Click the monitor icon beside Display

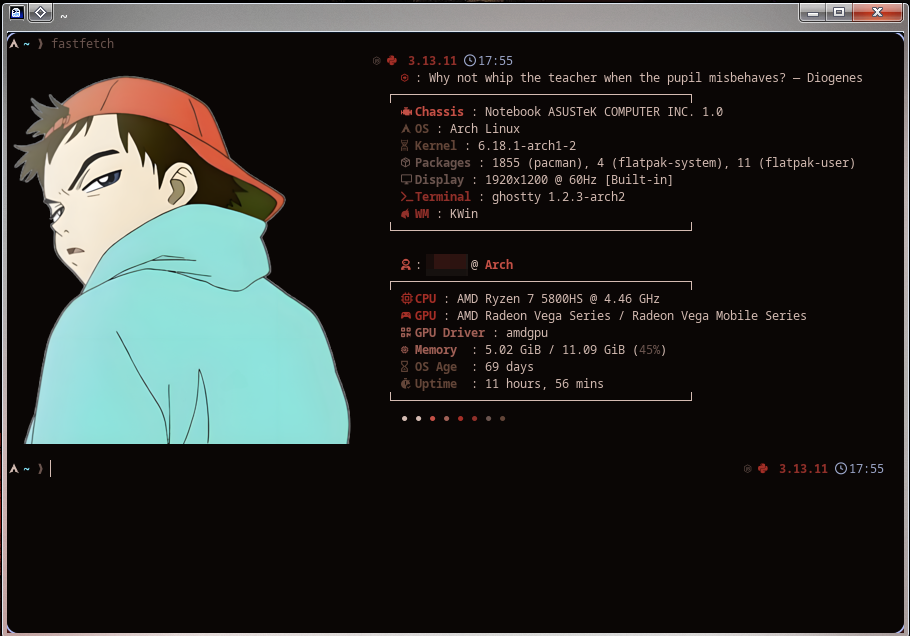406,179
